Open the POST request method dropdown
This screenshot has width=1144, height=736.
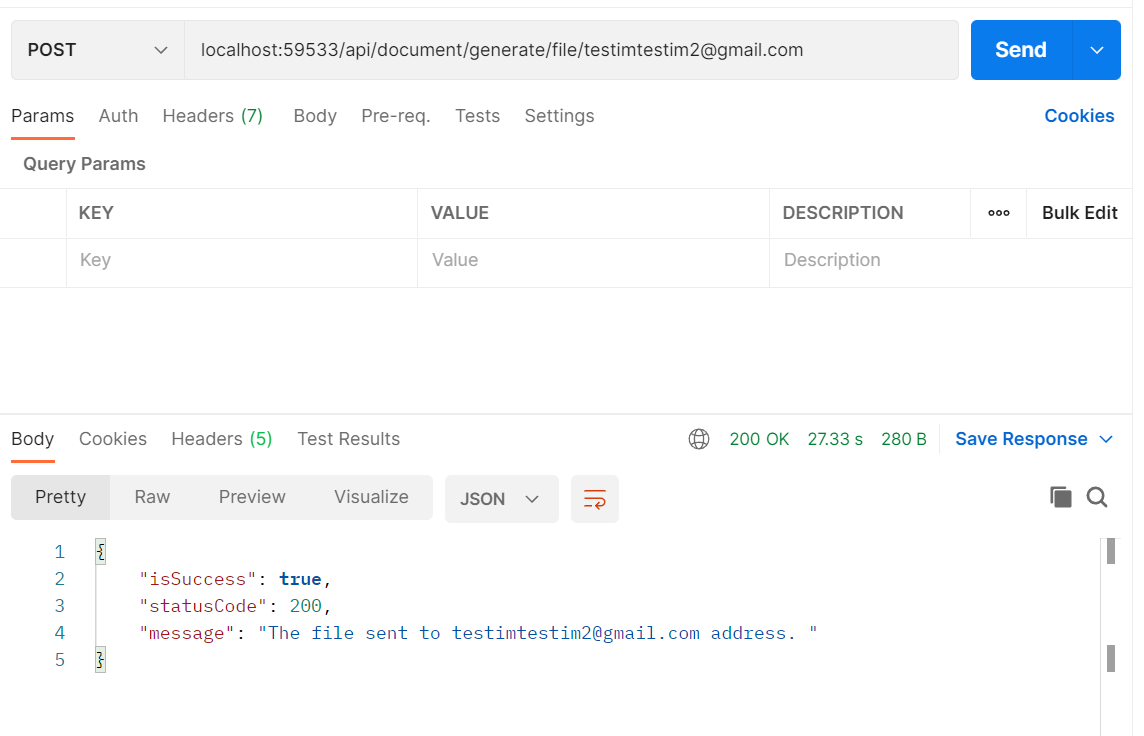(x=97, y=49)
